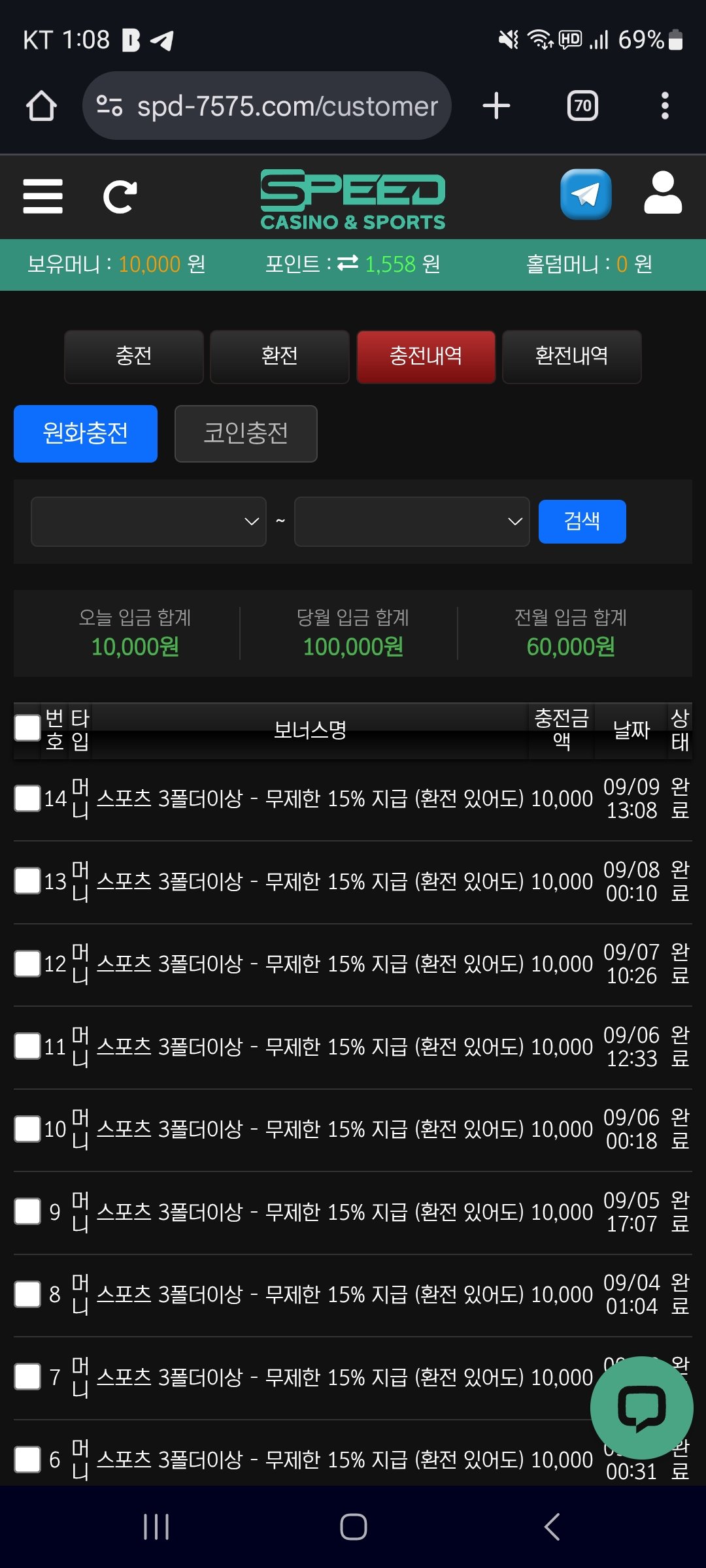Open browser three-dot menu
Viewport: 706px width, 1568px height.
[665, 106]
